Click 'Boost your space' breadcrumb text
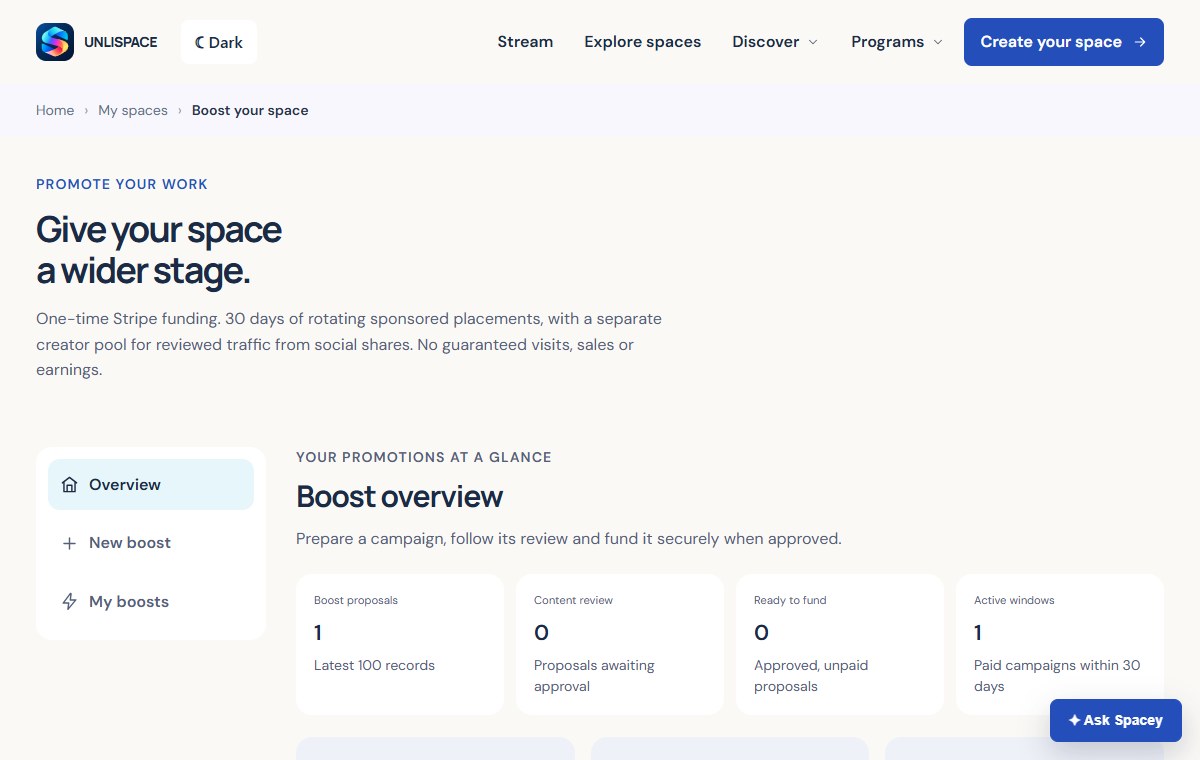 coord(250,110)
